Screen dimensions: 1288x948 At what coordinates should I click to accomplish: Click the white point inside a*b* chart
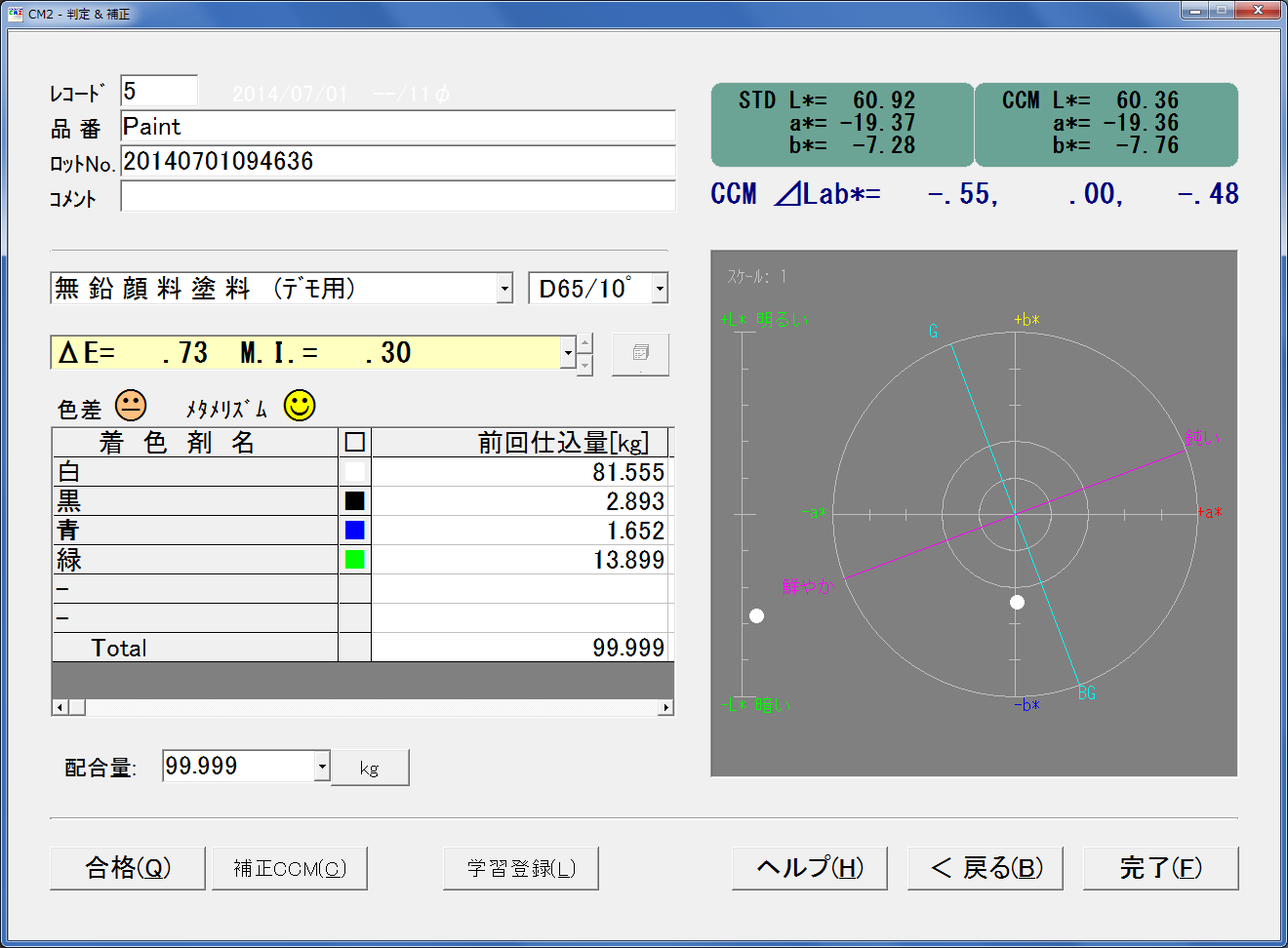click(x=1017, y=602)
